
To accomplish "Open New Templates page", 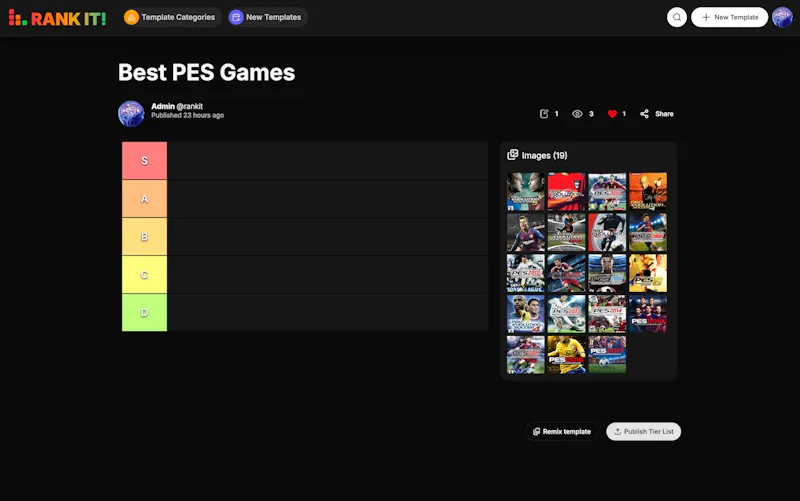I will (x=266, y=17).
